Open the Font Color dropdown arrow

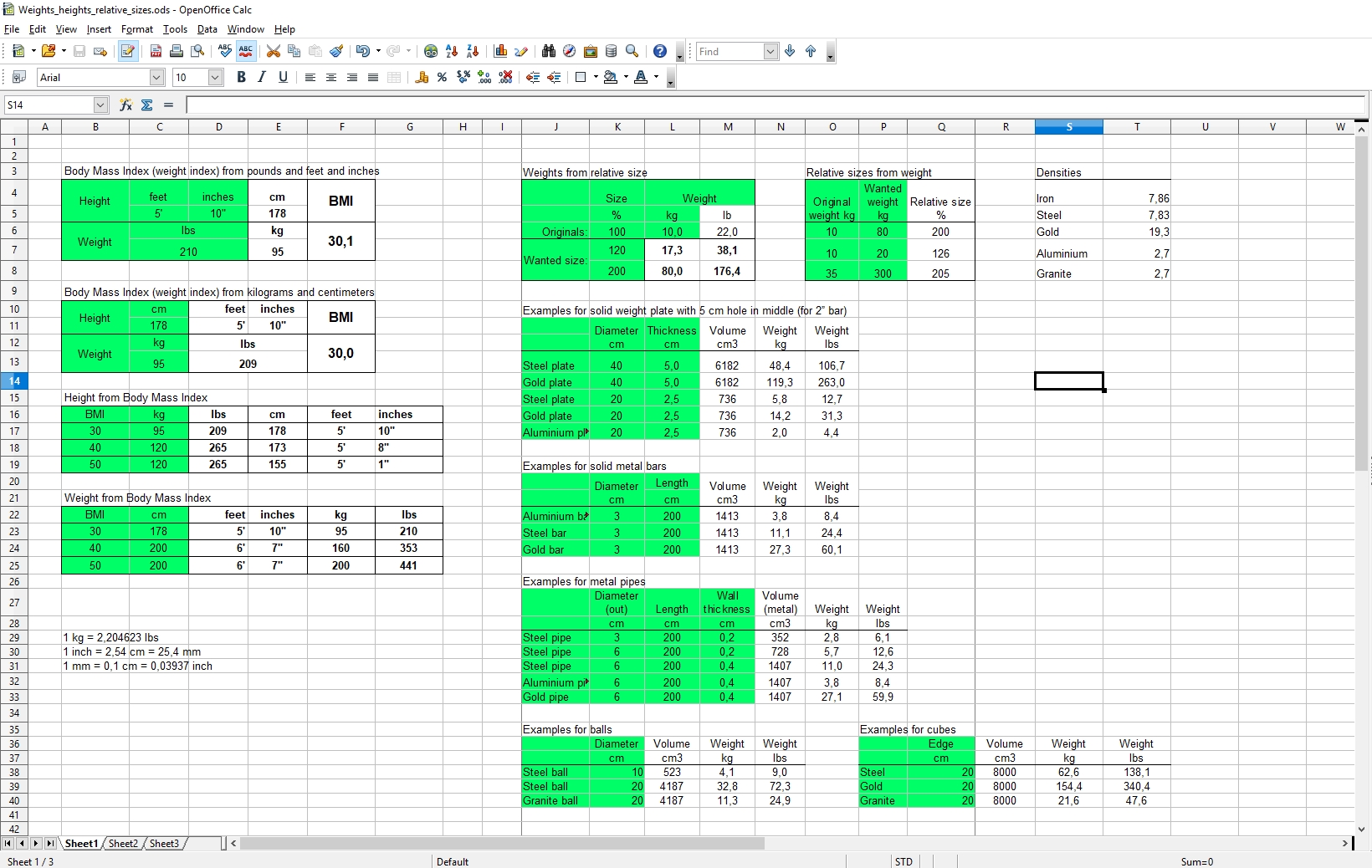(656, 77)
